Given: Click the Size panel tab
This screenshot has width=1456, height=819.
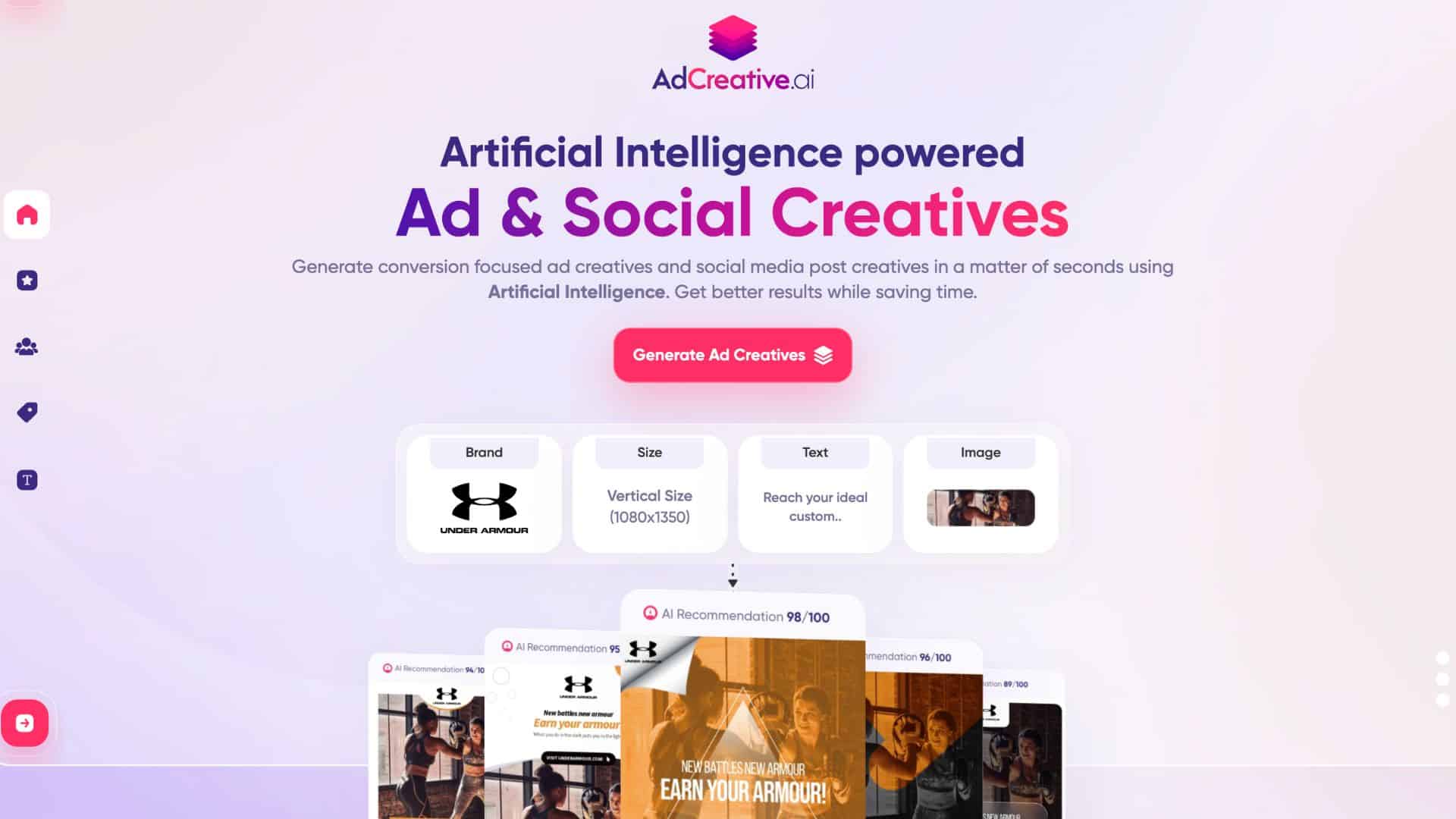Looking at the screenshot, I should [x=649, y=452].
